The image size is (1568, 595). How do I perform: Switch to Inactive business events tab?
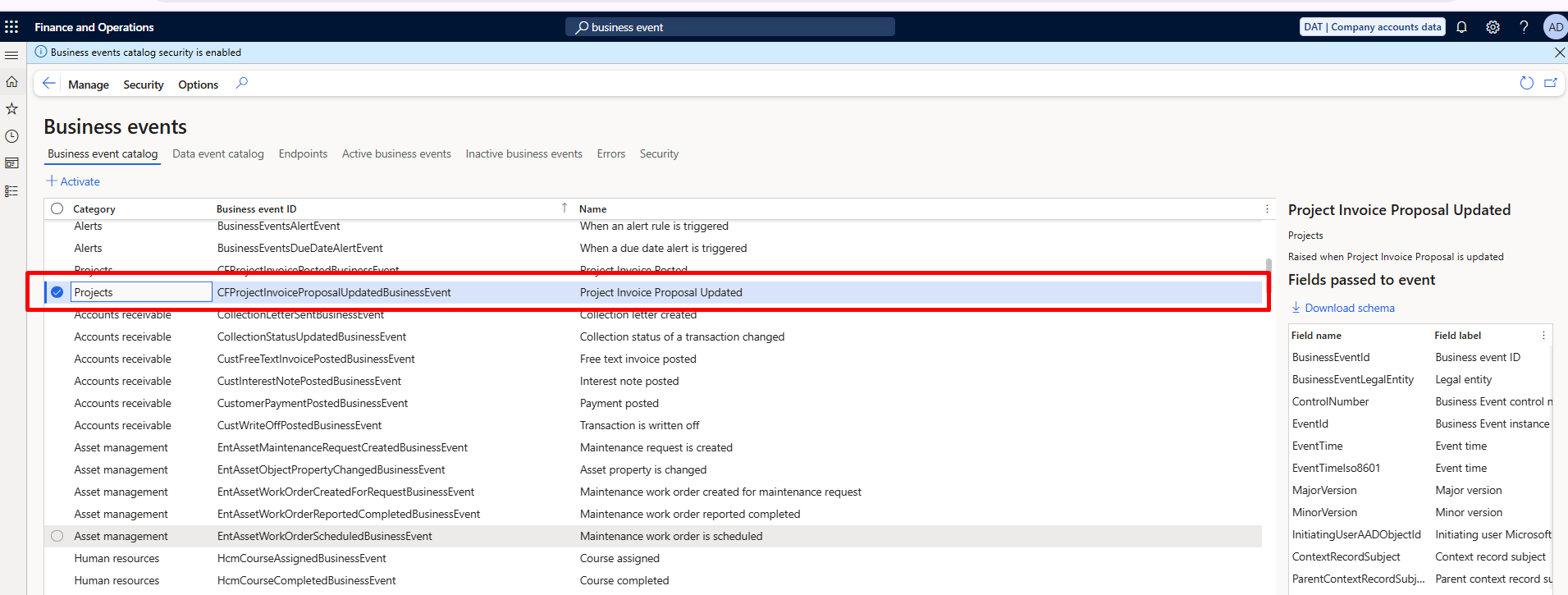524,153
